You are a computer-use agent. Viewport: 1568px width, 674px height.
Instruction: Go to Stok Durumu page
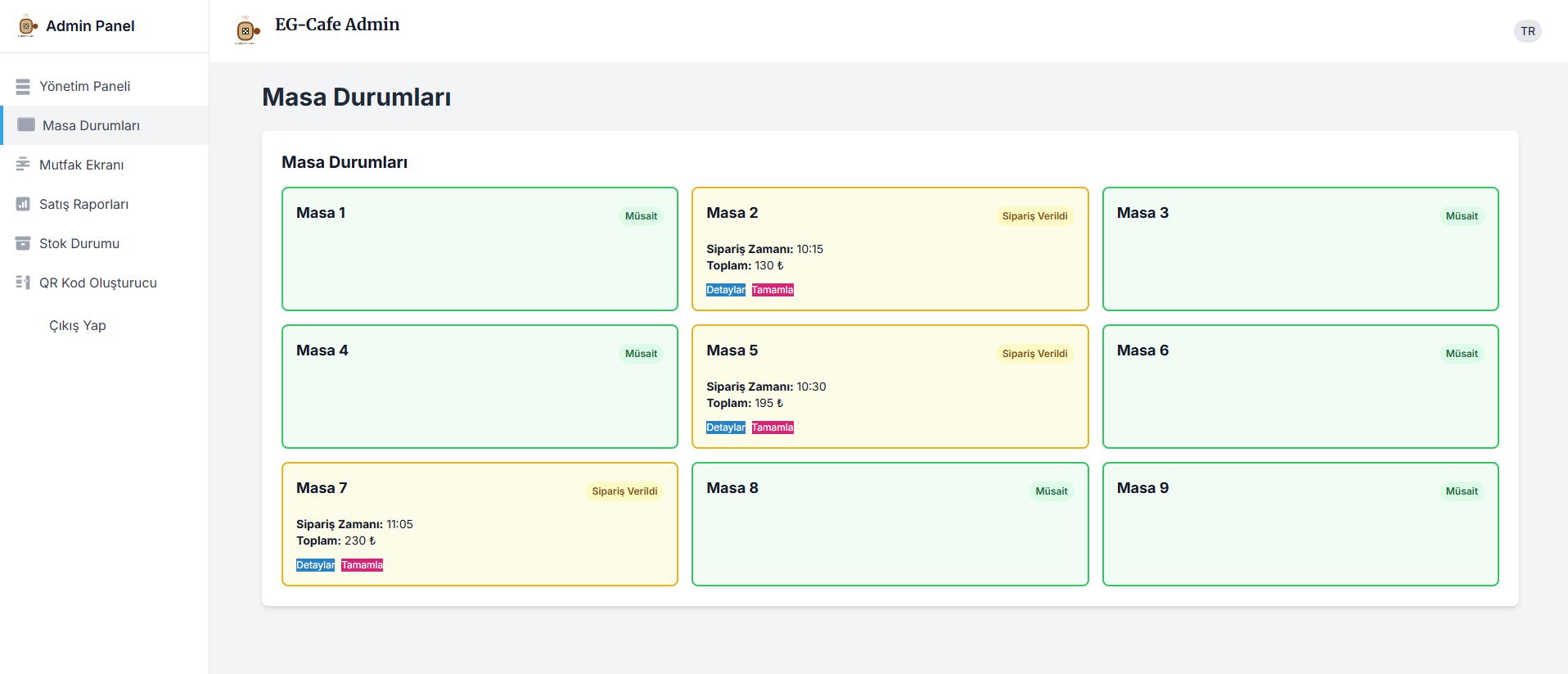click(x=79, y=243)
